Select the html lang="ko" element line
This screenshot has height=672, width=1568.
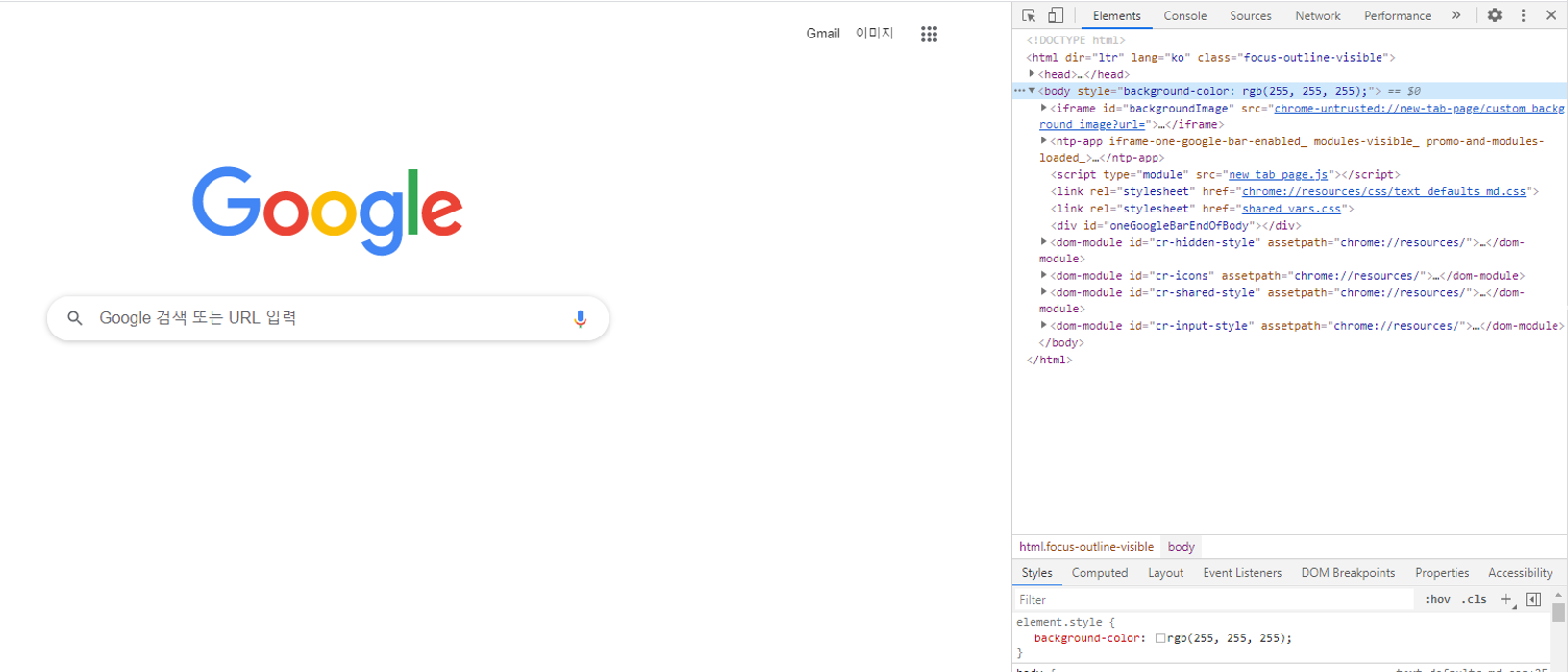[1210, 58]
